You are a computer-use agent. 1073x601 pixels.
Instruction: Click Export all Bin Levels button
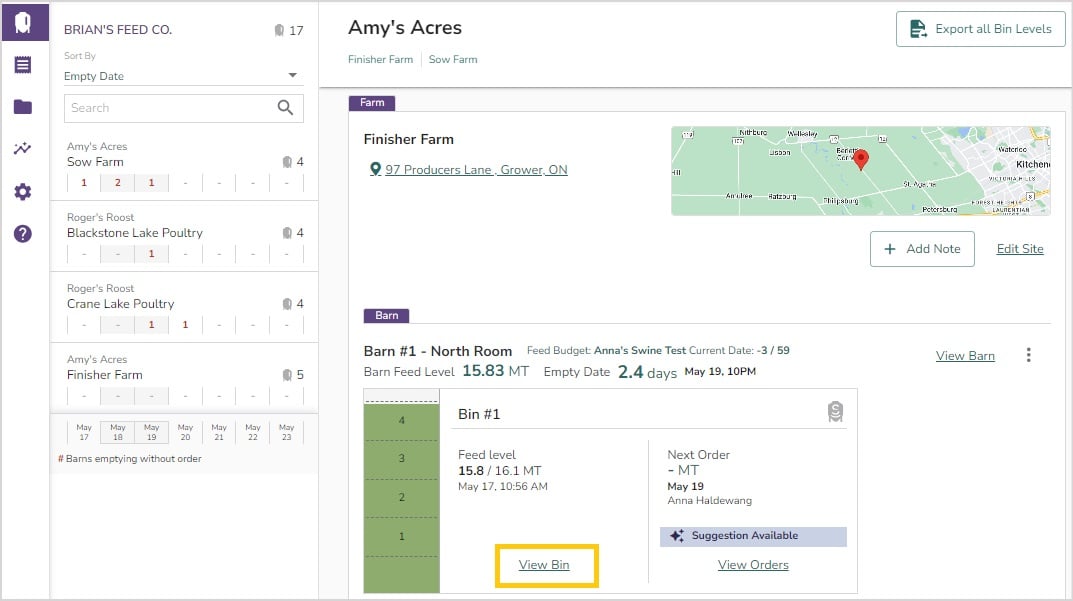tap(980, 29)
